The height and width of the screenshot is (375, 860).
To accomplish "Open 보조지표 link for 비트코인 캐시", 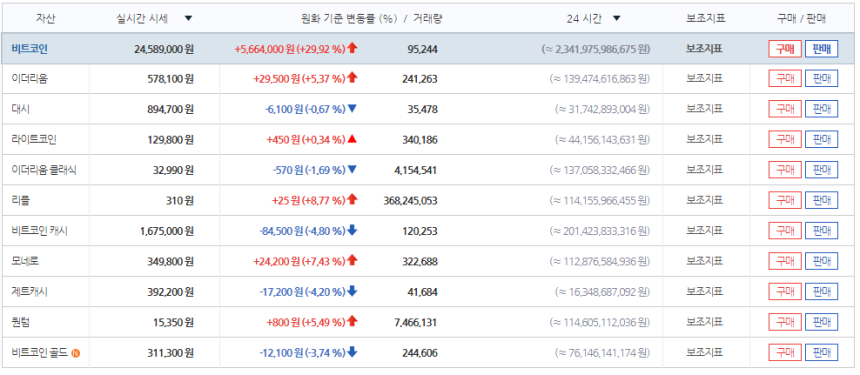I will (705, 231).
